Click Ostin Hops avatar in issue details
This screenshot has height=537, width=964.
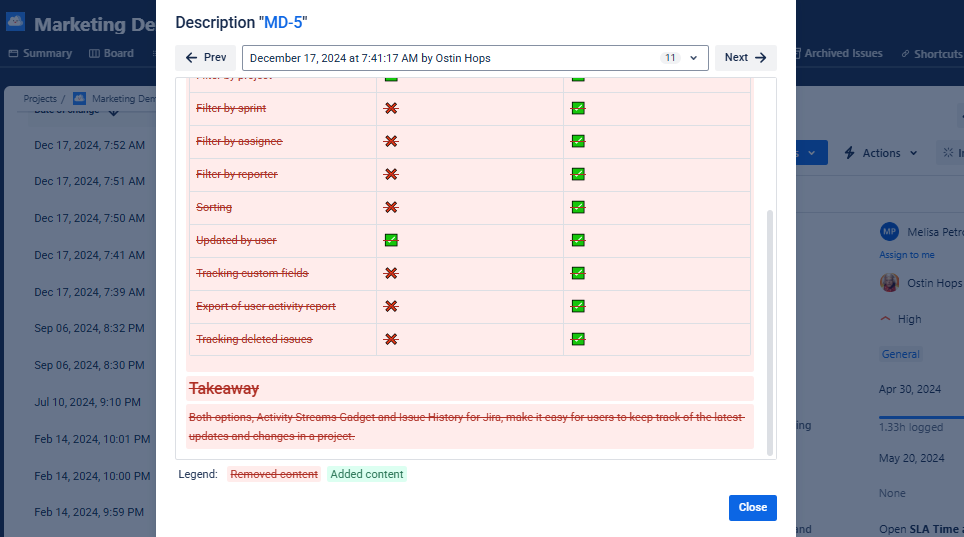[x=890, y=283]
